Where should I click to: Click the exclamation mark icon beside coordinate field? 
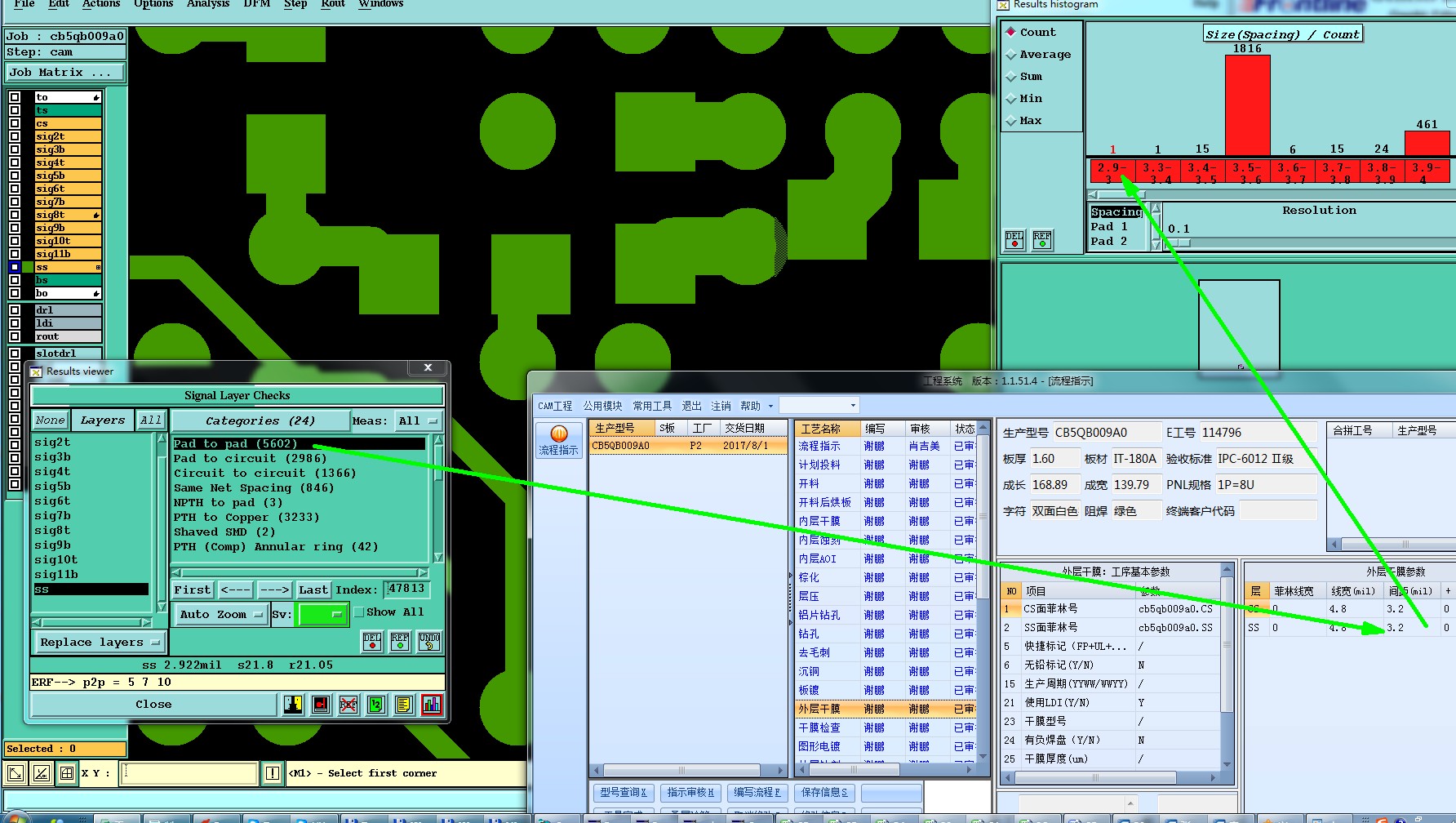[x=273, y=773]
